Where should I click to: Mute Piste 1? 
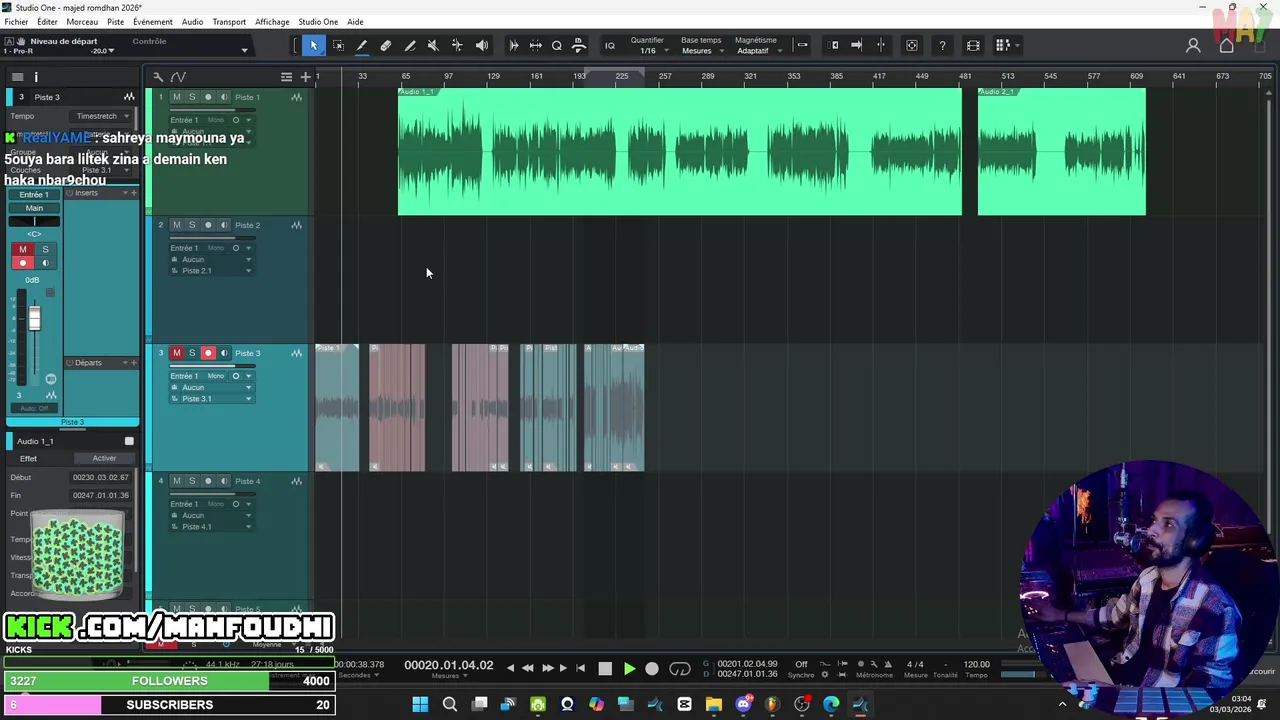point(177,97)
